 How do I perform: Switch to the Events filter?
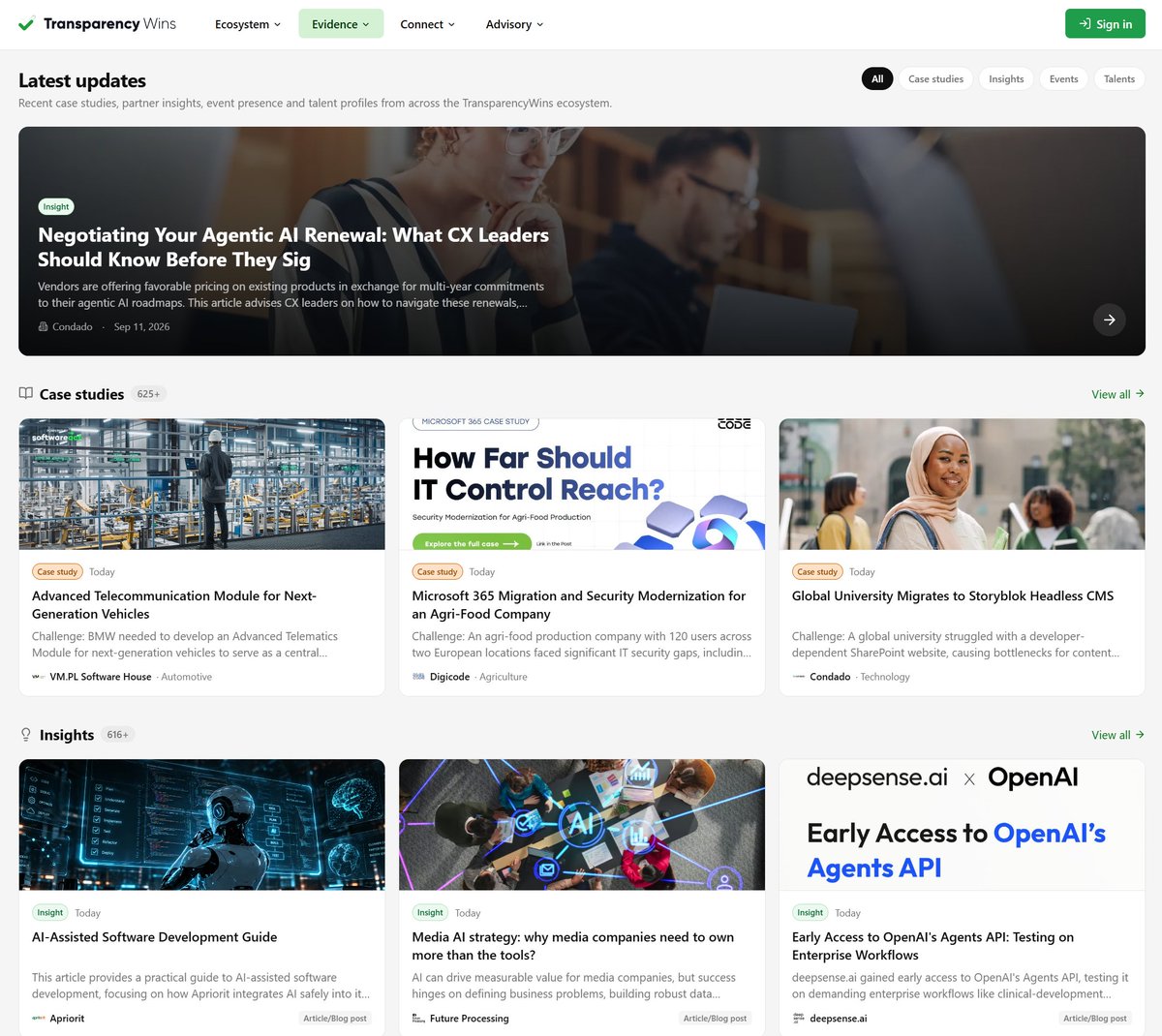1063,79
